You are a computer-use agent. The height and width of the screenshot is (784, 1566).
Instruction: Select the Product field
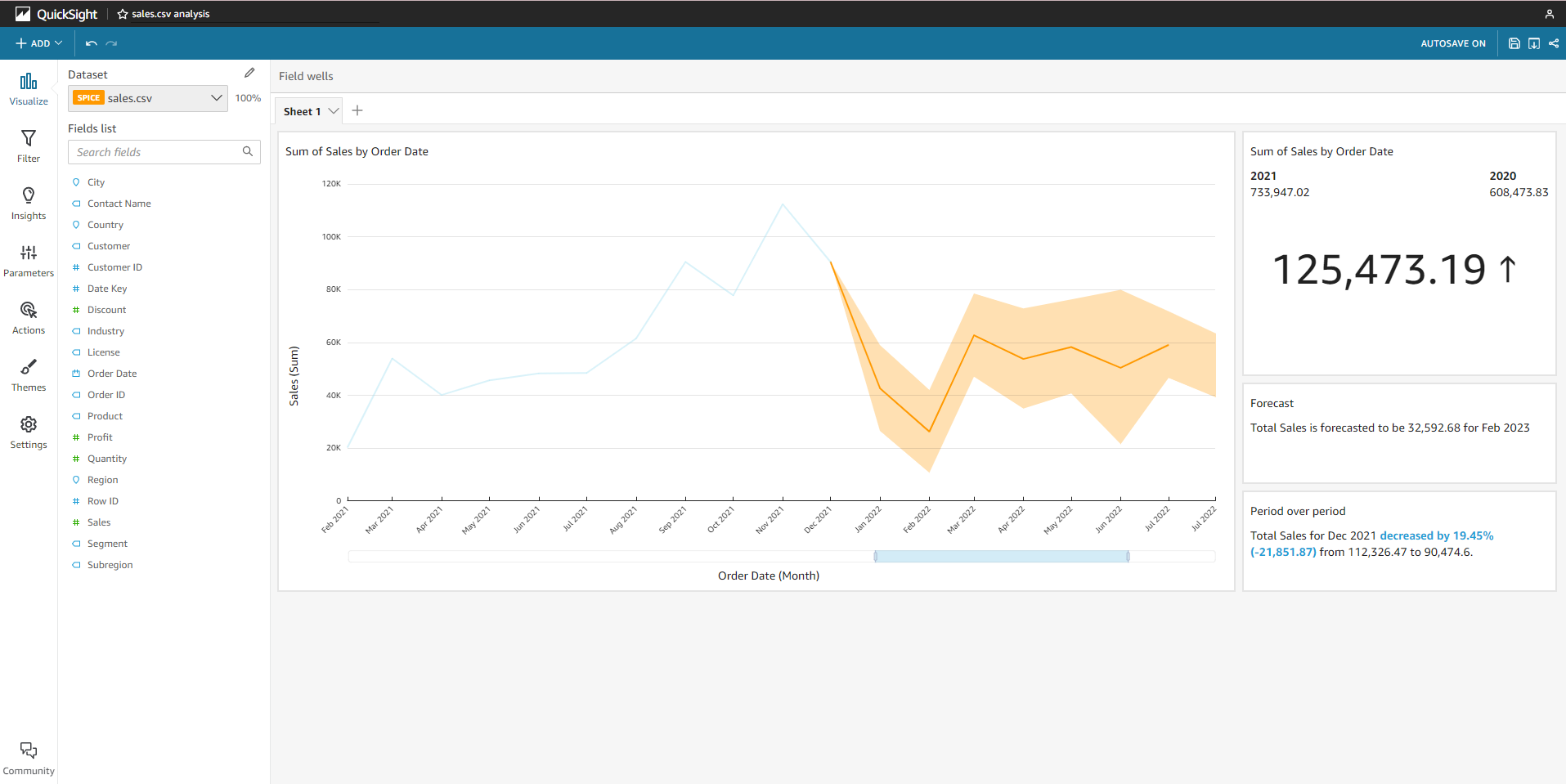coord(105,416)
